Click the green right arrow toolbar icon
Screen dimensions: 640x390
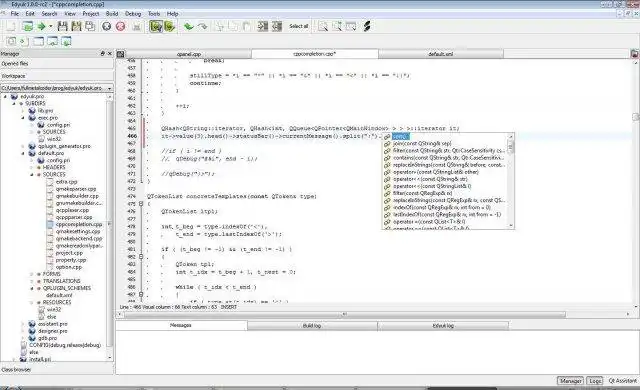click(x=41, y=27)
